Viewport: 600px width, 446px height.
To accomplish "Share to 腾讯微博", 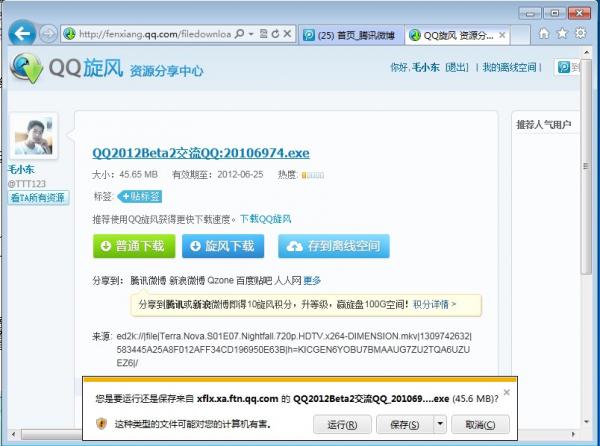I will point(148,280).
